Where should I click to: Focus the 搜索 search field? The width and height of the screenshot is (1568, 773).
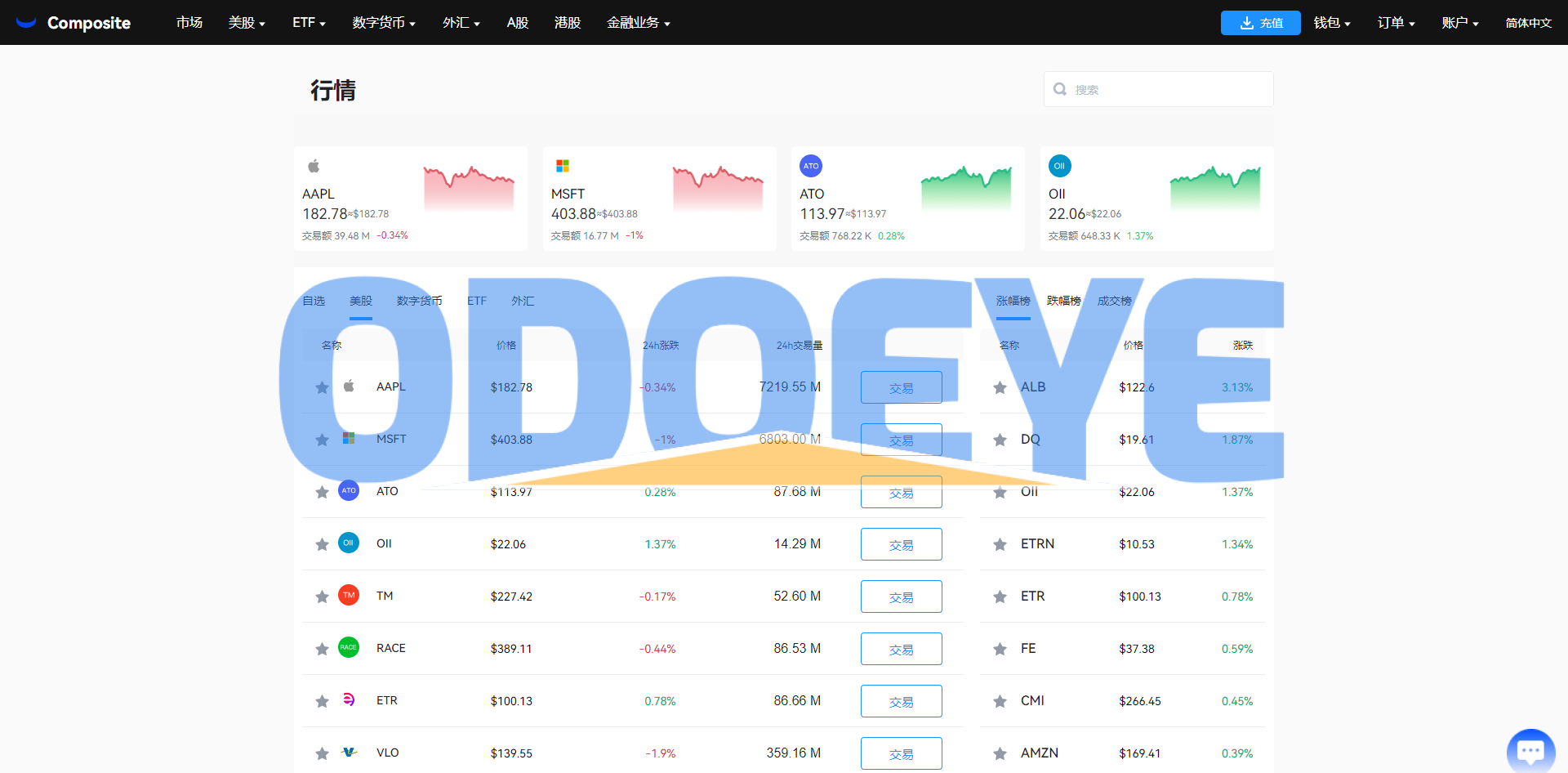click(1158, 89)
